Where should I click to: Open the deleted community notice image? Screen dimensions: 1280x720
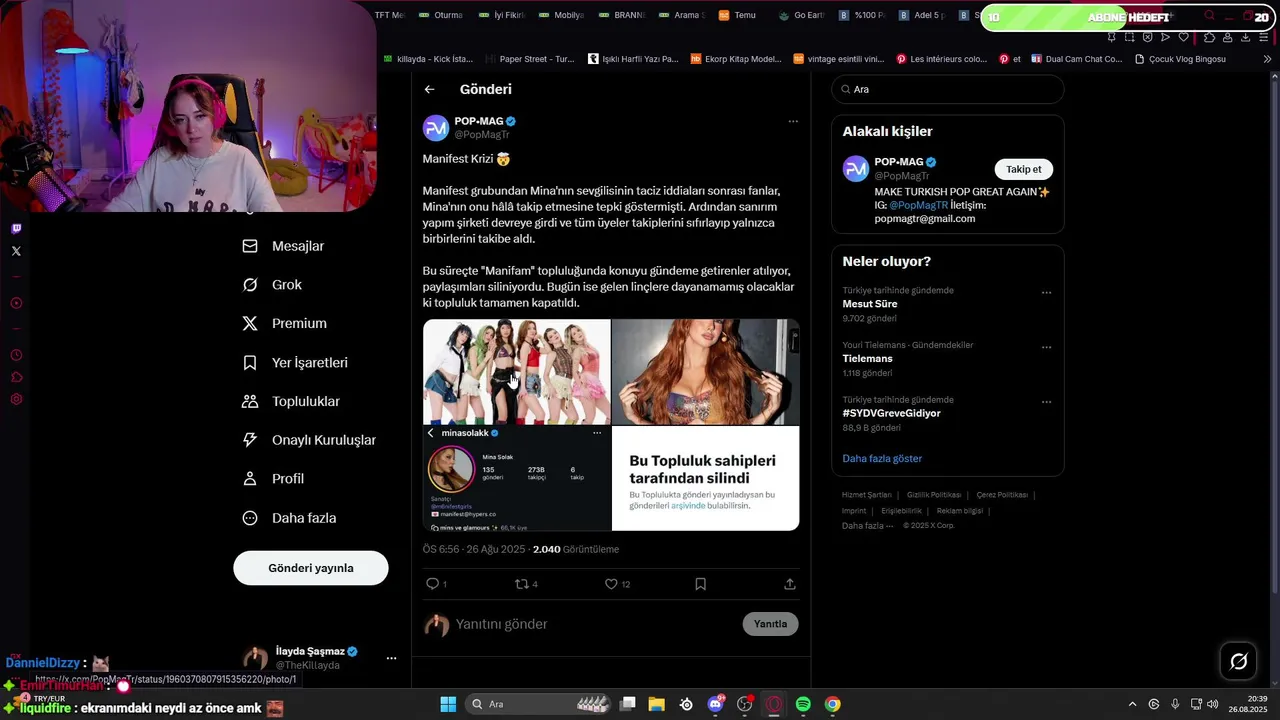pos(705,478)
